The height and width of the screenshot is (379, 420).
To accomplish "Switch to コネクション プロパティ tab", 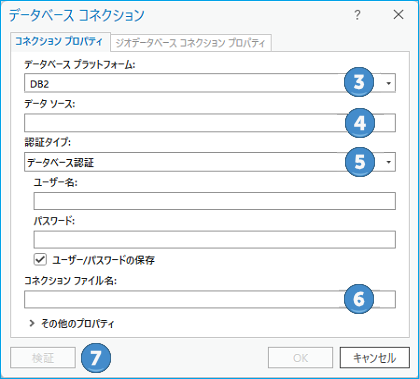I will [x=60, y=42].
